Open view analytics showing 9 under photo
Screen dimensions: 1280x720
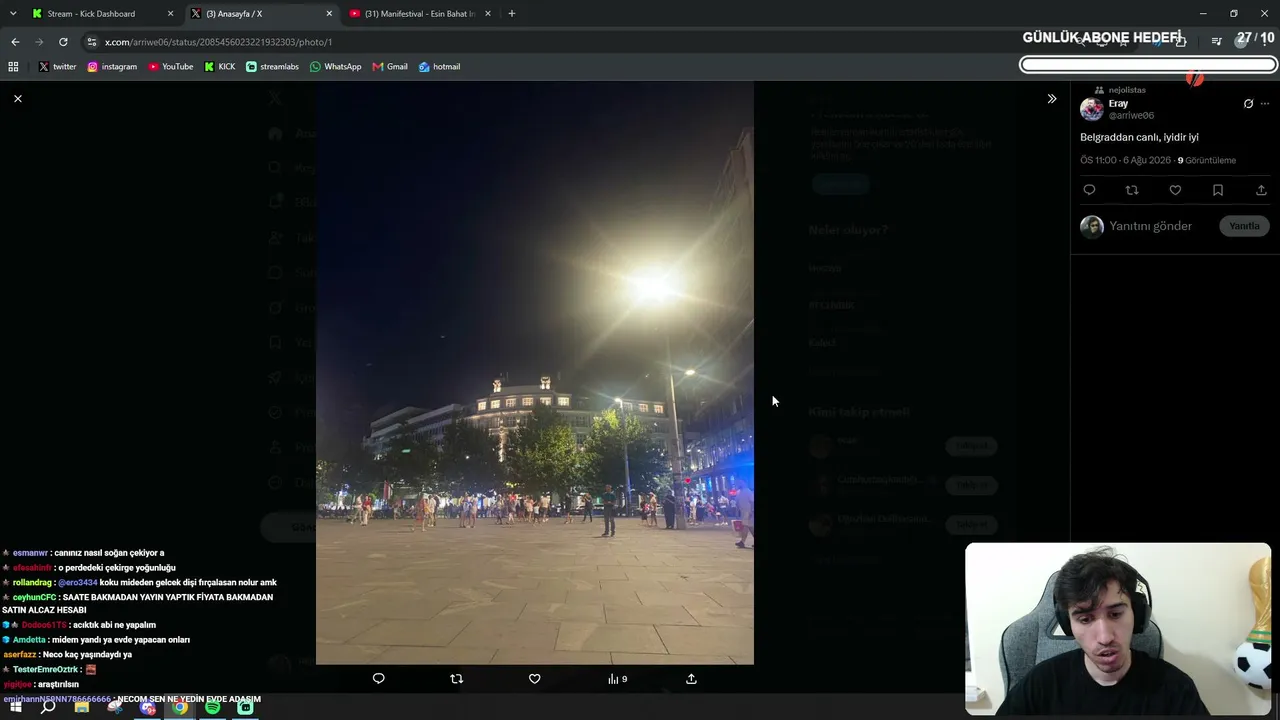tap(617, 679)
